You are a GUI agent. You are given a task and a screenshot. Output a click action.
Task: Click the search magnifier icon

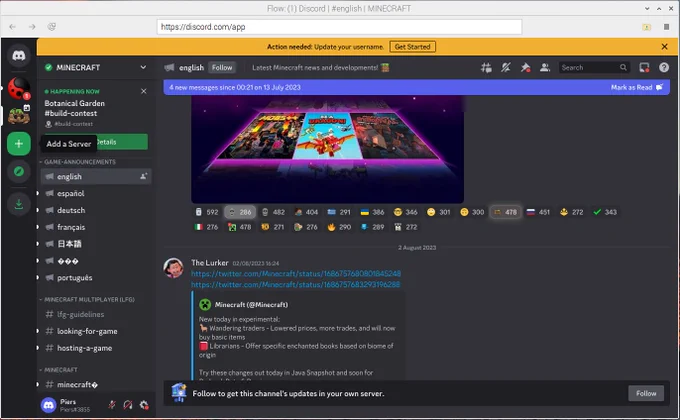(x=623, y=68)
